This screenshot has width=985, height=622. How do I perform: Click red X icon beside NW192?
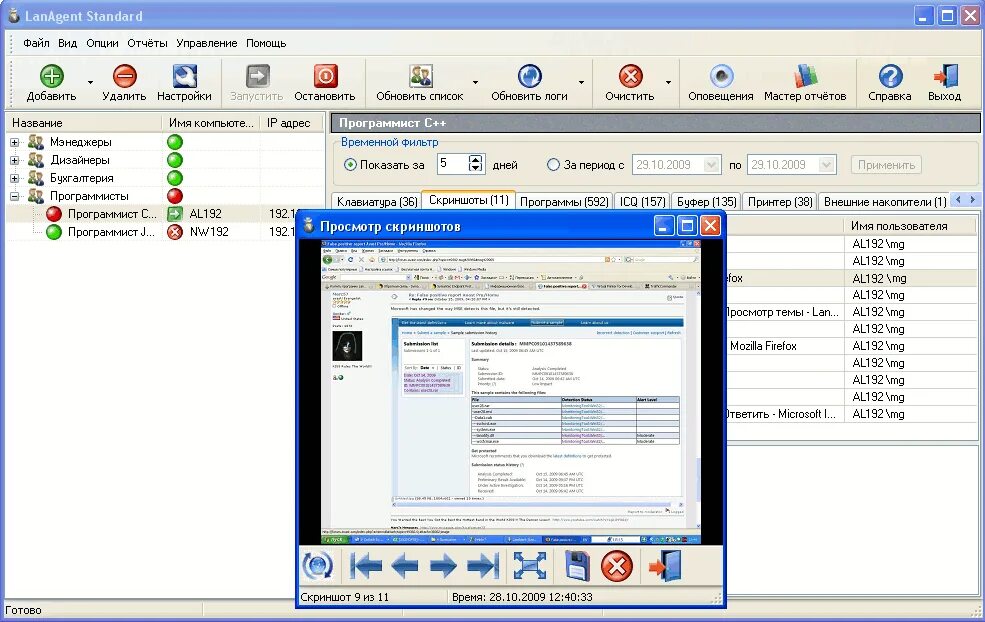pyautogui.click(x=175, y=232)
